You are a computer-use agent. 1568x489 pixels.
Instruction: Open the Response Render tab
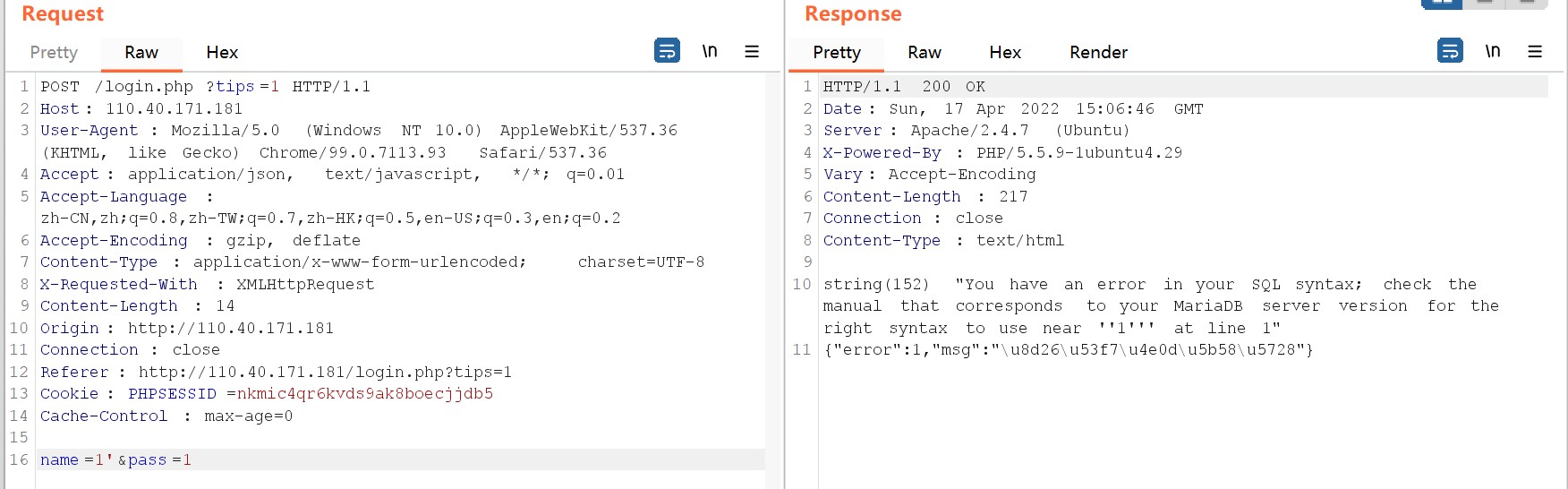pyautogui.click(x=1098, y=52)
